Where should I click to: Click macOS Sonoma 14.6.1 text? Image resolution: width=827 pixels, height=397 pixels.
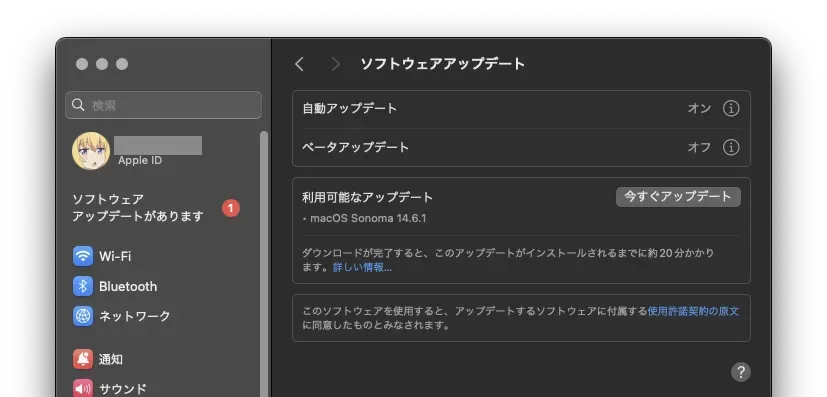click(368, 218)
